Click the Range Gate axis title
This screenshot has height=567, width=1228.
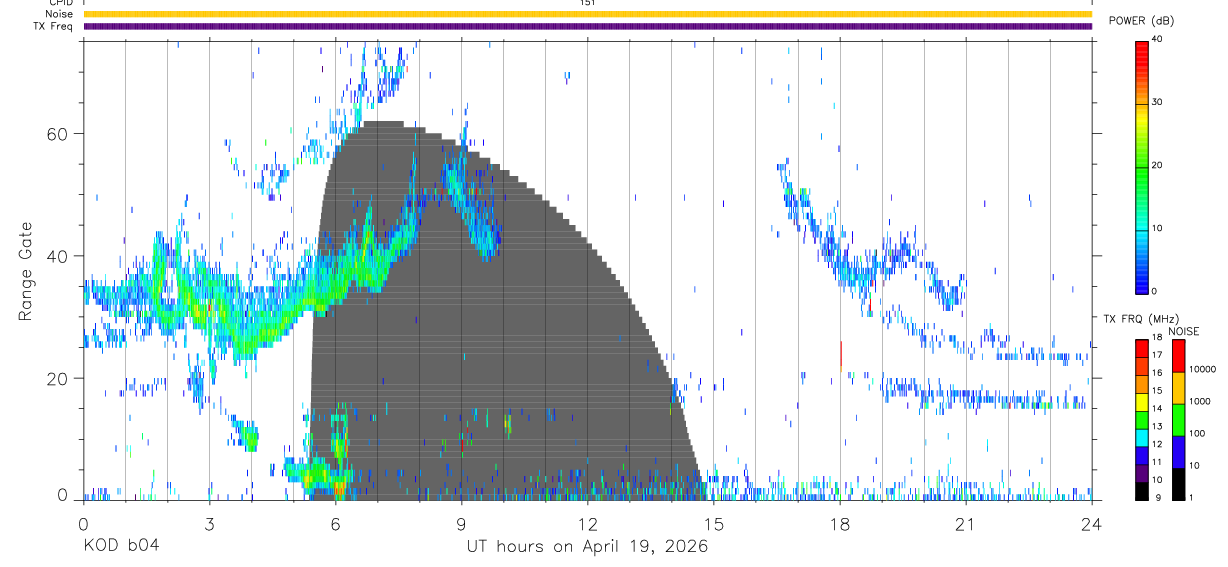(25, 270)
